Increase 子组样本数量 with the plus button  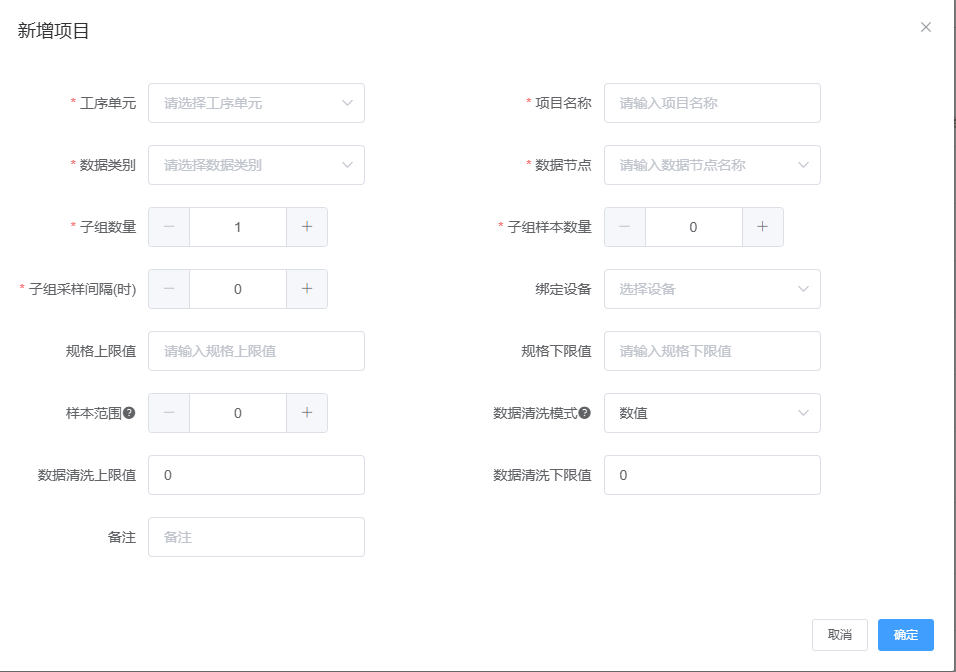[763, 227]
